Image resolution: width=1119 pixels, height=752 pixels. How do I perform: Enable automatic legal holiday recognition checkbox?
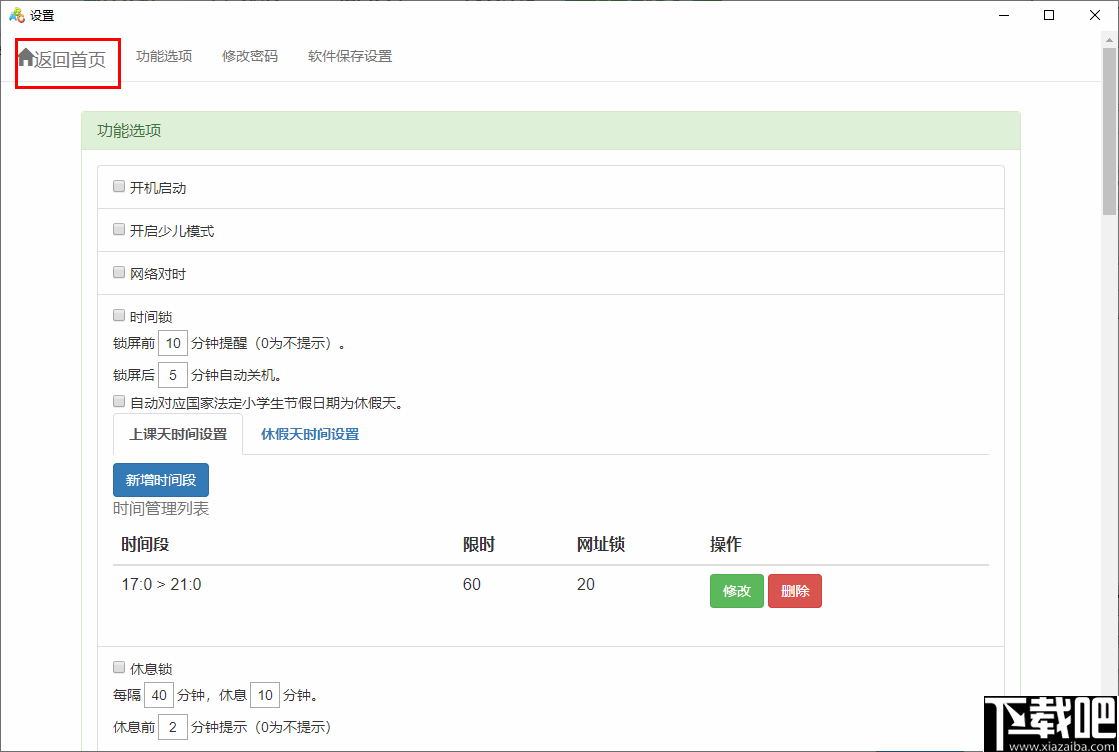click(118, 401)
